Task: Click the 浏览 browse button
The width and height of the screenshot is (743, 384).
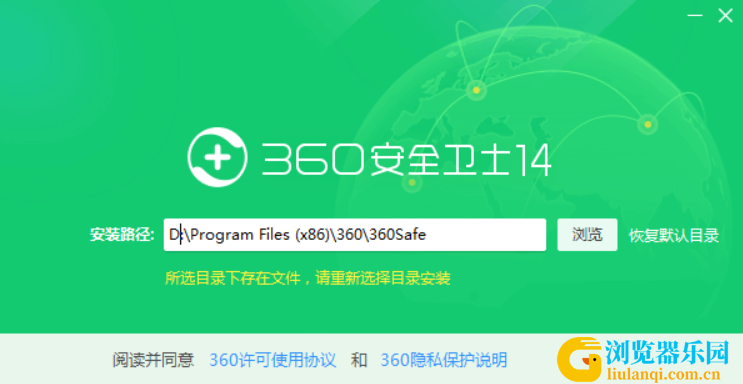Action: tap(587, 235)
